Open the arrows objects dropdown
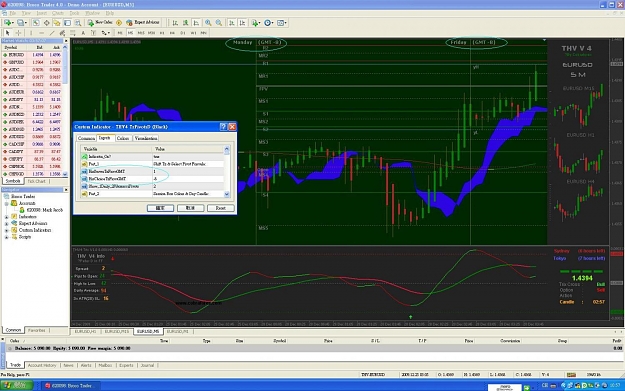 105,33
